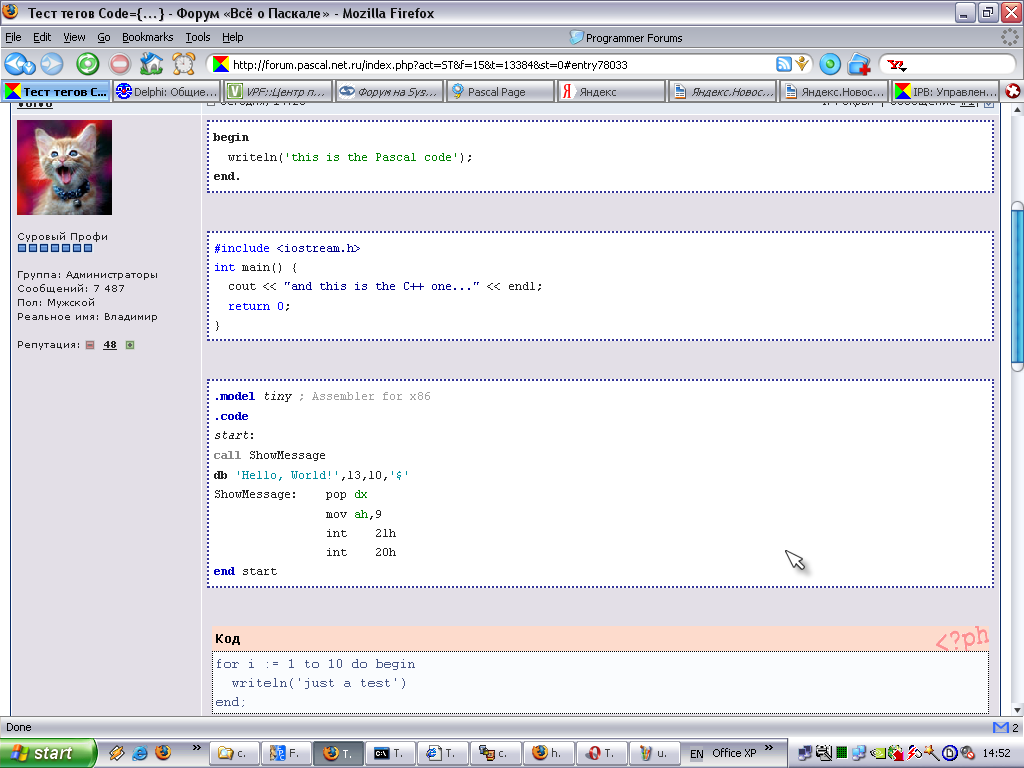Reload the page with the green refresh icon
Screen dimensions: 1024x768
pos(88,64)
